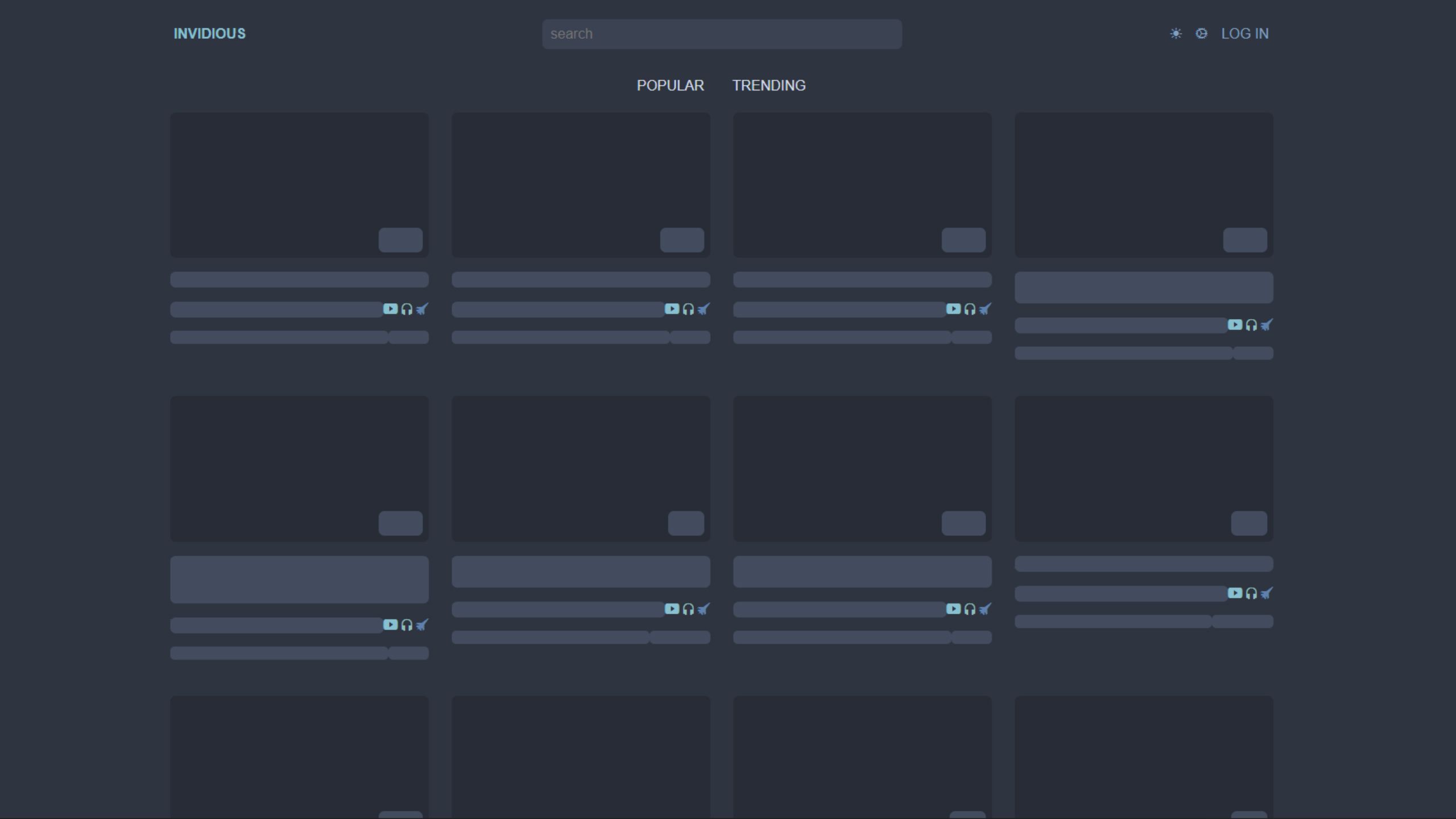1456x819 pixels.
Task: Click the brightness/theme toggle icon top right
Action: click(1176, 33)
